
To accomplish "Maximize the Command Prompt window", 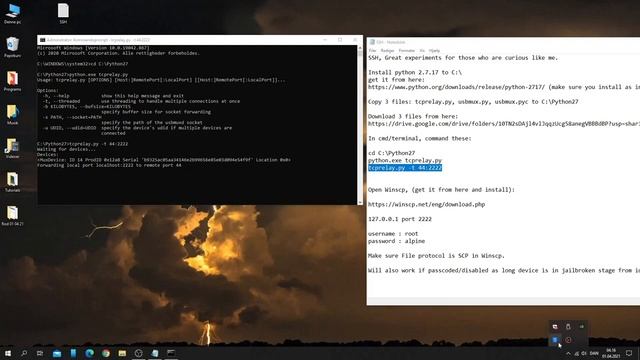I will tap(340, 40).
